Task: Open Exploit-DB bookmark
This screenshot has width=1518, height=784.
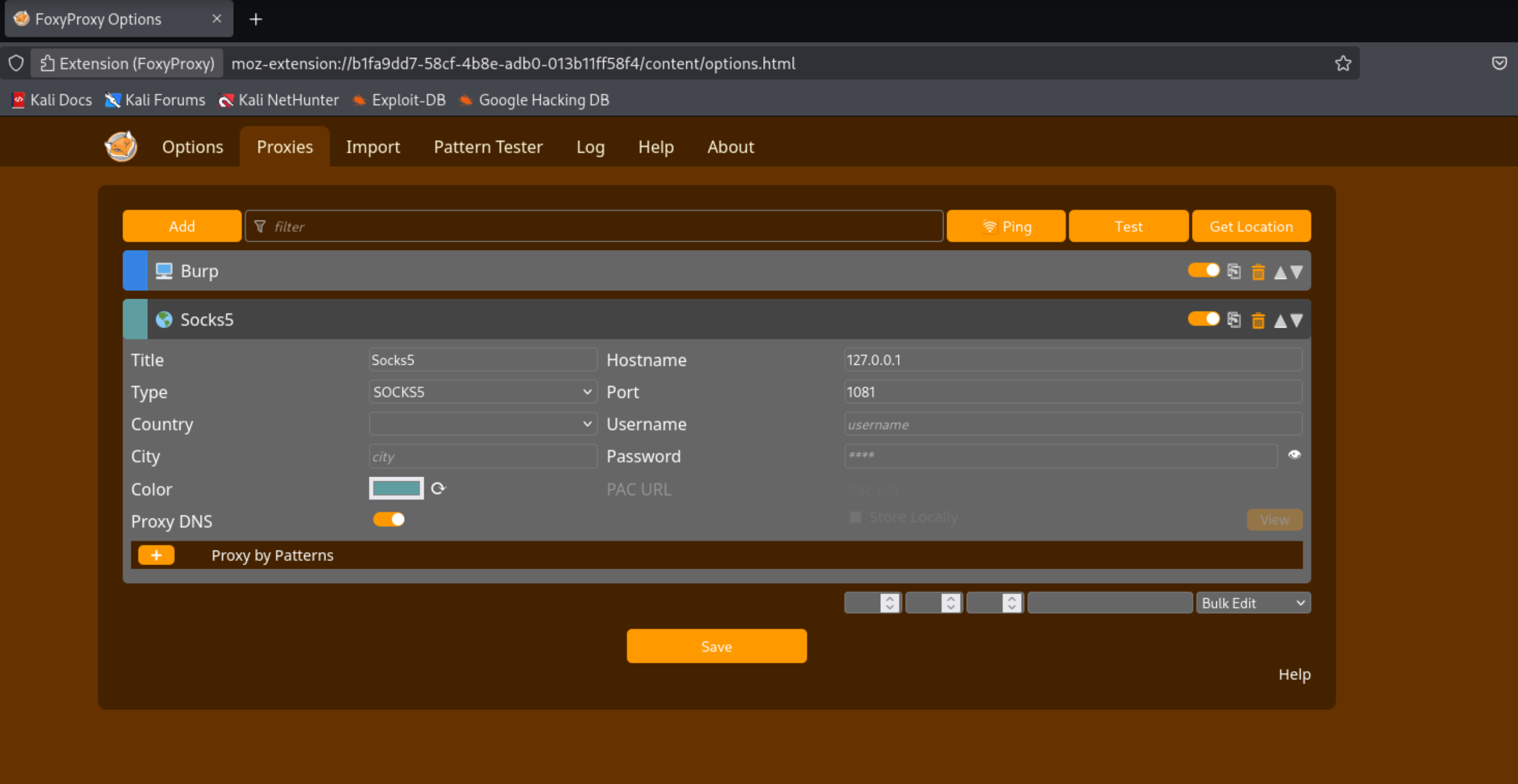Action: coord(399,100)
